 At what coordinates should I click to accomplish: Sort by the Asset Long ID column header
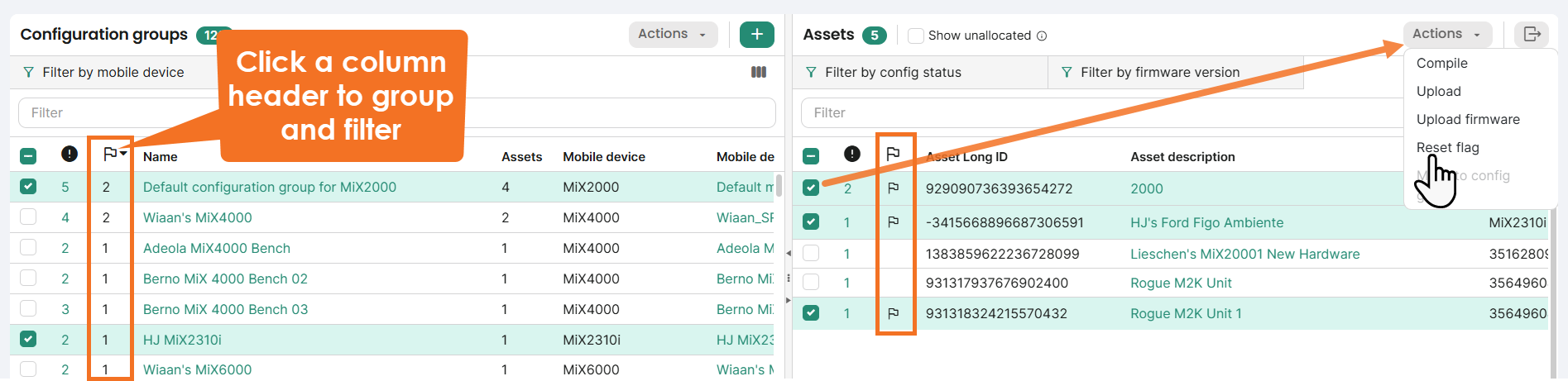pos(966,156)
